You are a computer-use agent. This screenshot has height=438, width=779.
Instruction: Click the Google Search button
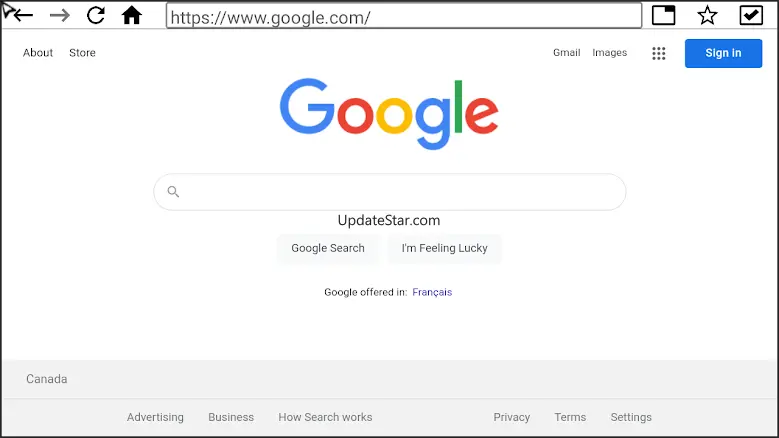(328, 248)
